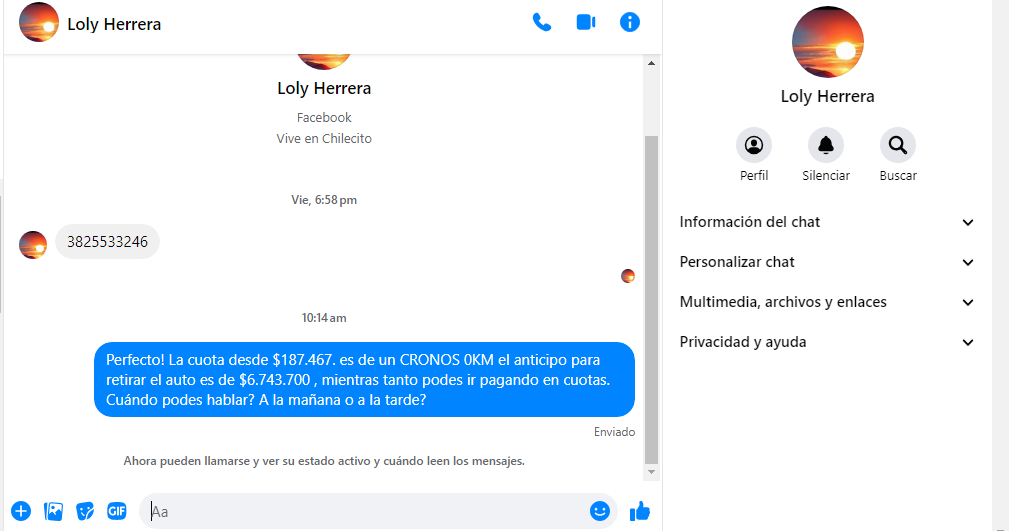Click the chat scrollbar thumb

coord(651,299)
